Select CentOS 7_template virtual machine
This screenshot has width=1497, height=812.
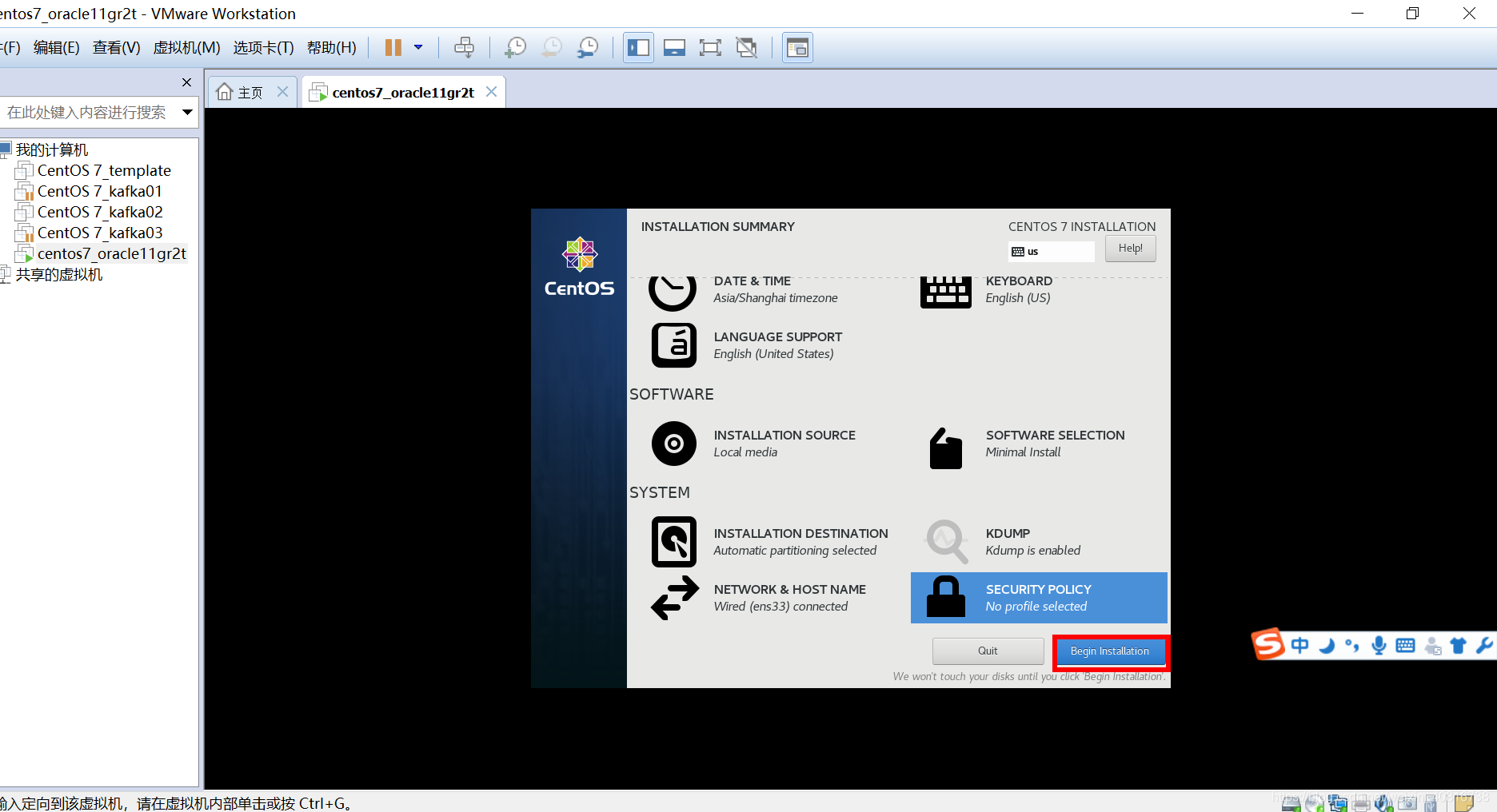104,170
